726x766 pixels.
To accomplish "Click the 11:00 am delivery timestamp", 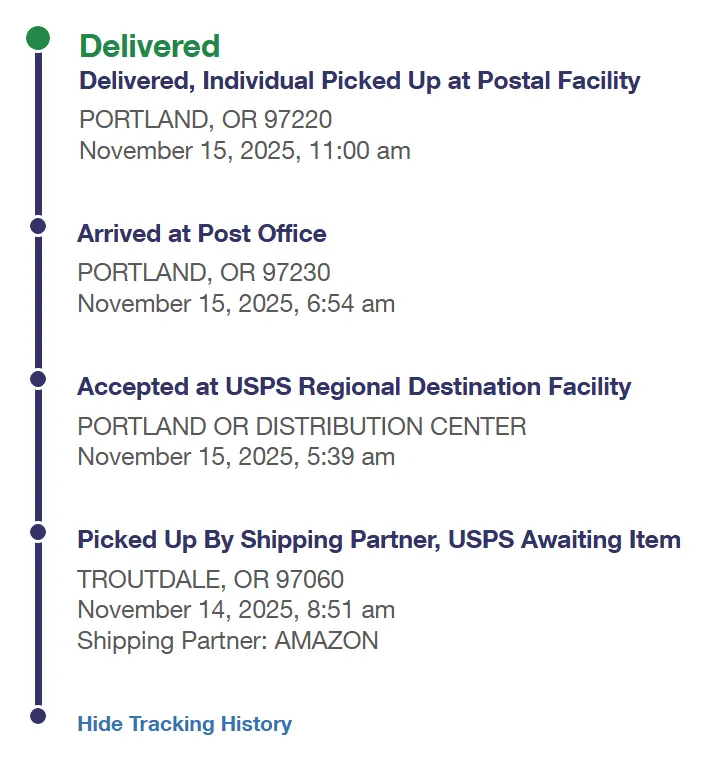I will (244, 151).
